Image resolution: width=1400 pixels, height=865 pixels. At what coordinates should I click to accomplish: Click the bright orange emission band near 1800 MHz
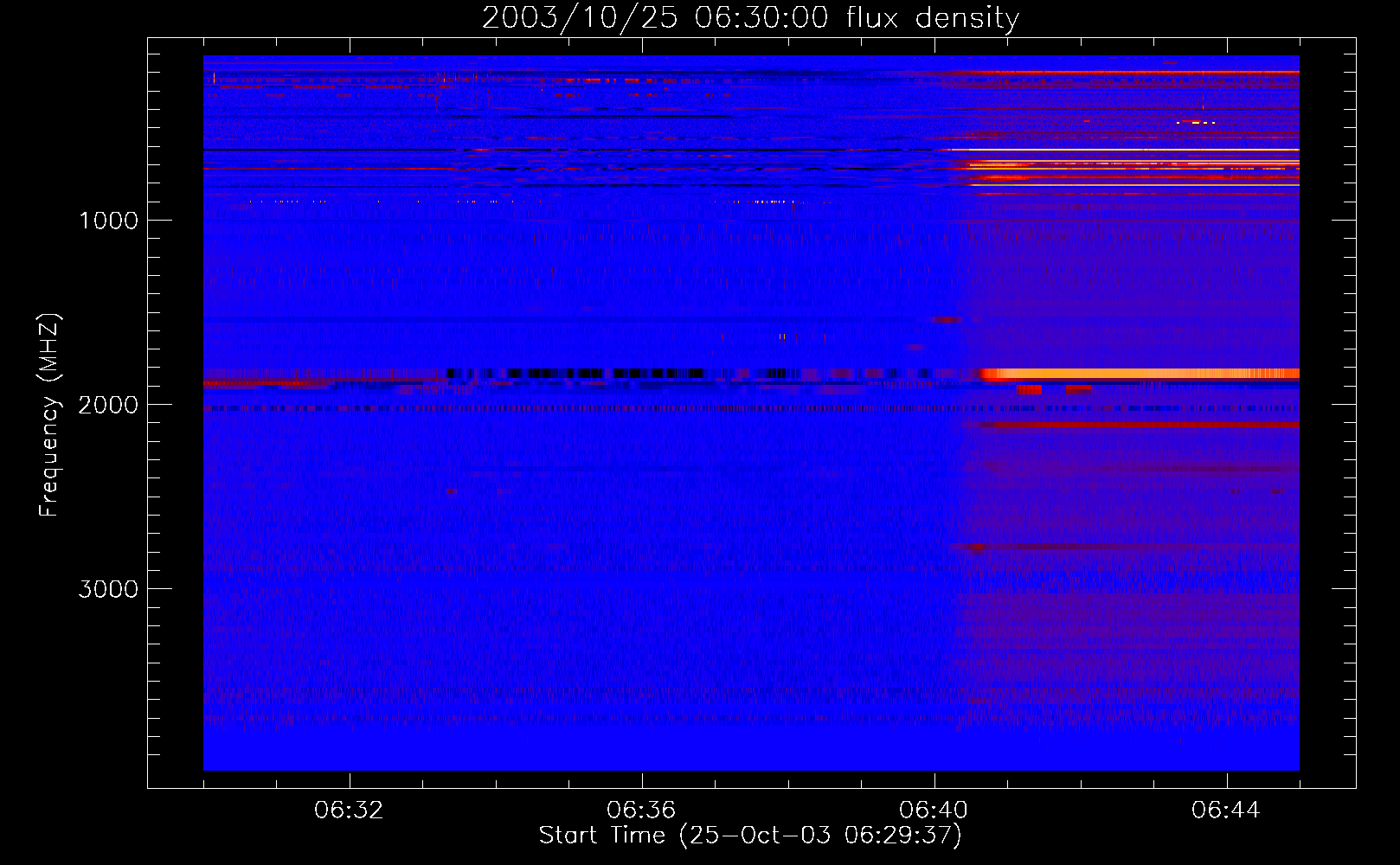[x=1140, y=374]
